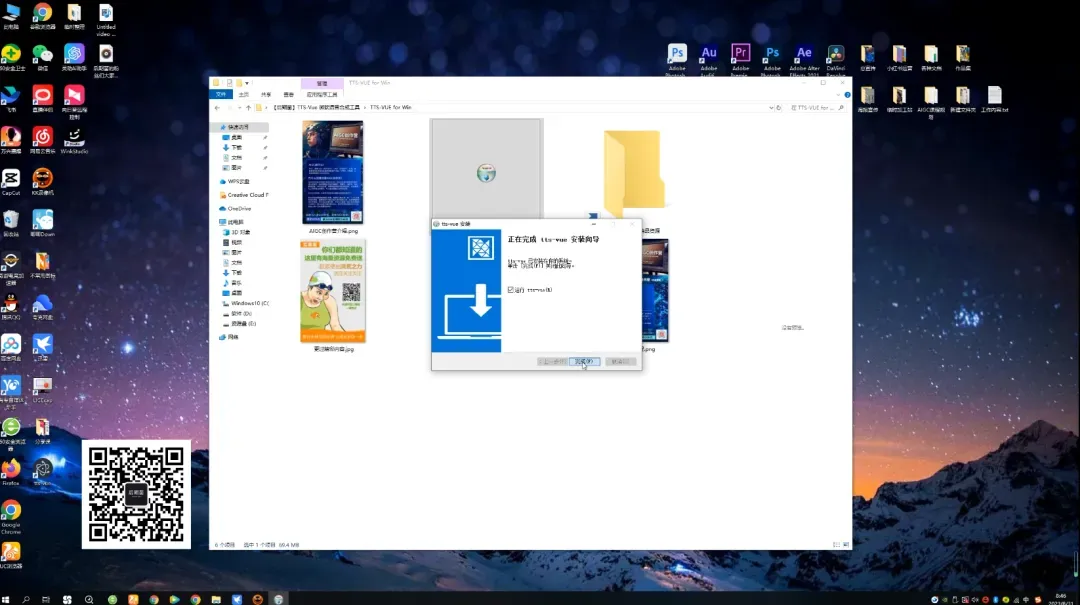Image resolution: width=1080 pixels, height=605 pixels.
Task: Click the disabled Cancel button in the installer
Action: tap(620, 361)
